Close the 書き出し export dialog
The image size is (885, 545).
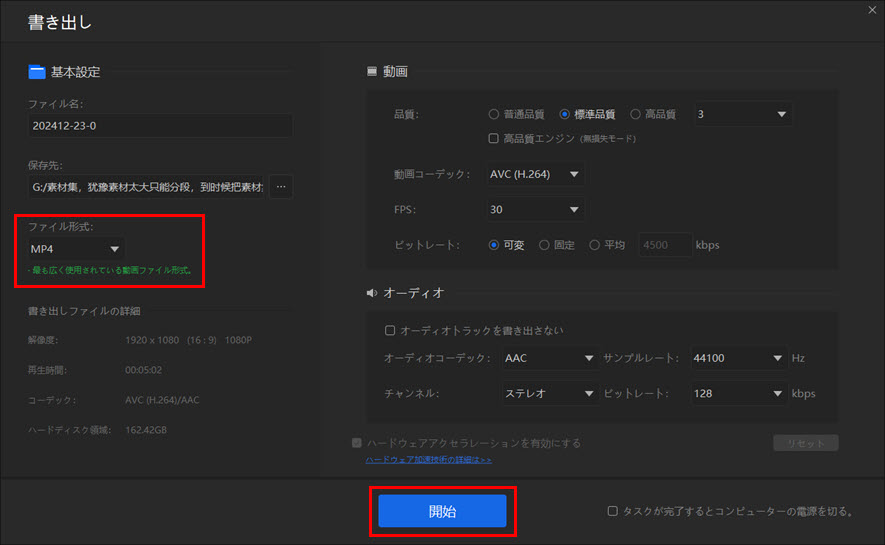coord(868,11)
